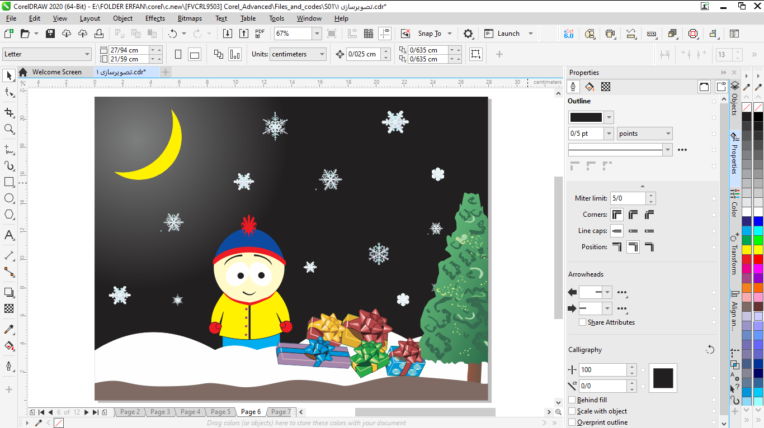The image size is (764, 428).
Task: Enable Scale with object checkbox
Action: [x=572, y=411]
